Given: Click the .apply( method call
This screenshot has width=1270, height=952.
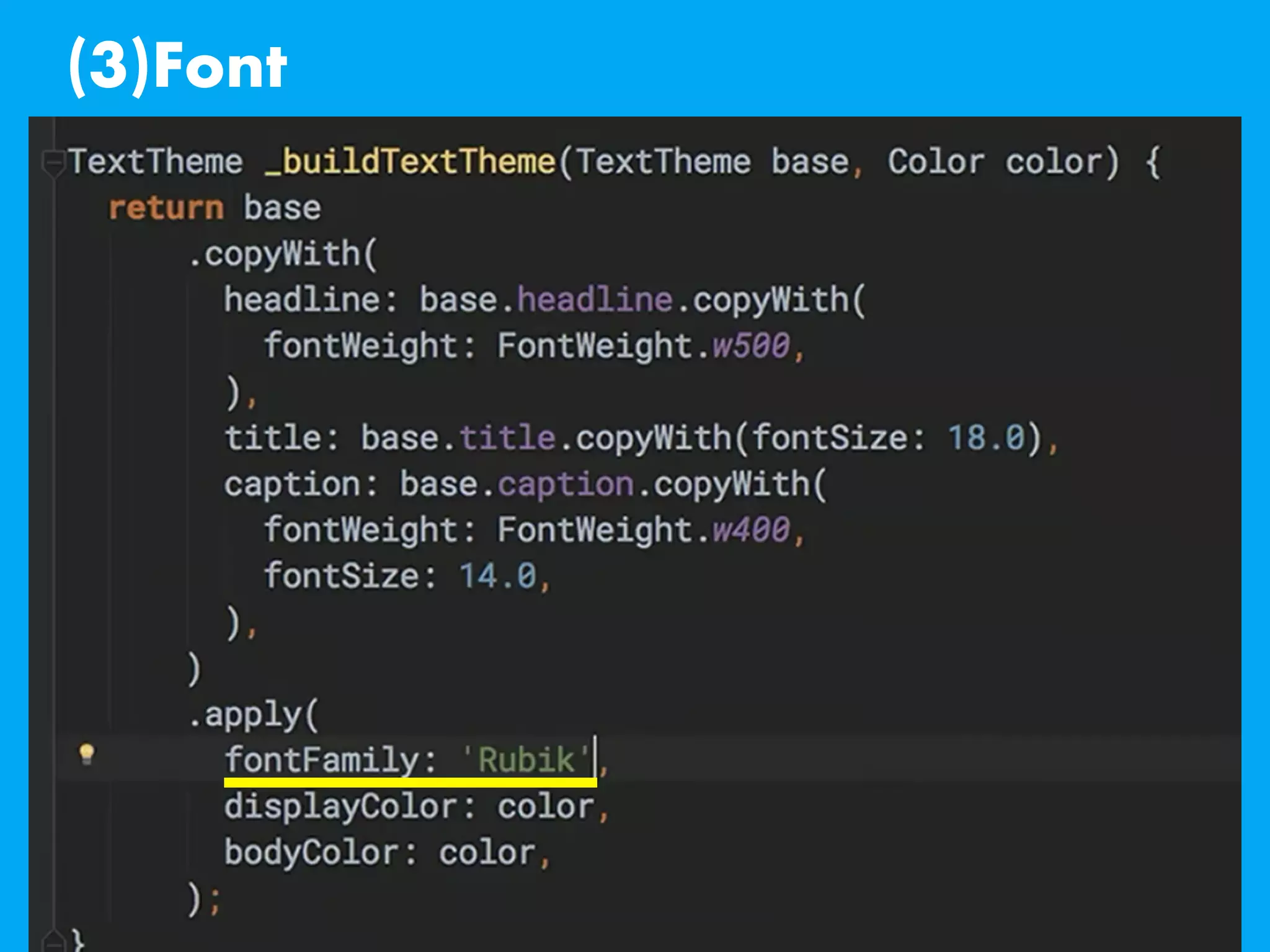Looking at the screenshot, I should (253, 715).
